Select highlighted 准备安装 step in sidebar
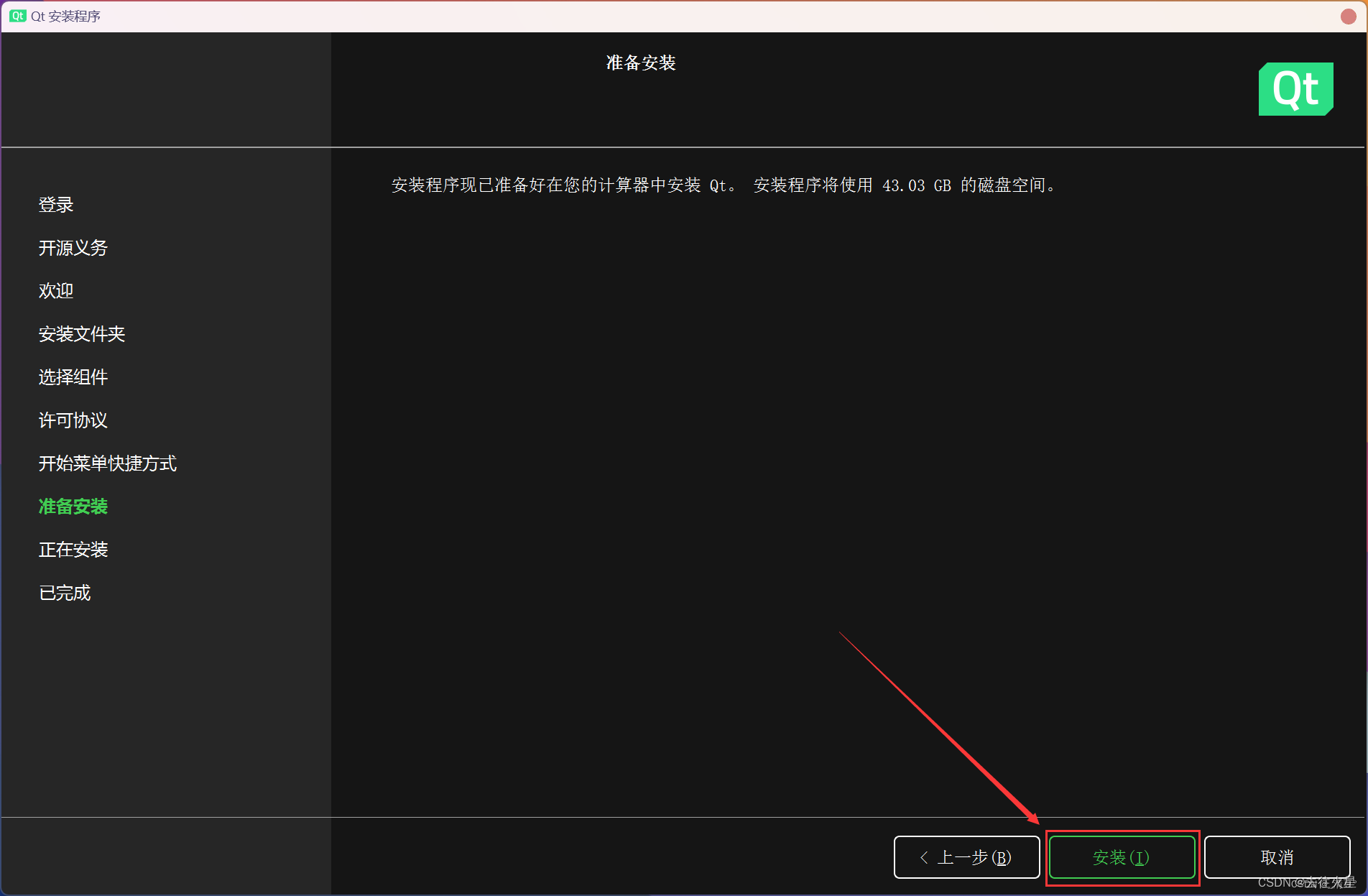1368x896 pixels. (x=73, y=507)
